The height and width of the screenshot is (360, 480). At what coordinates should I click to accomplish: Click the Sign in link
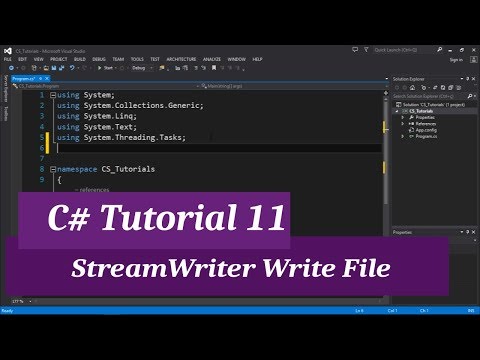point(456,60)
